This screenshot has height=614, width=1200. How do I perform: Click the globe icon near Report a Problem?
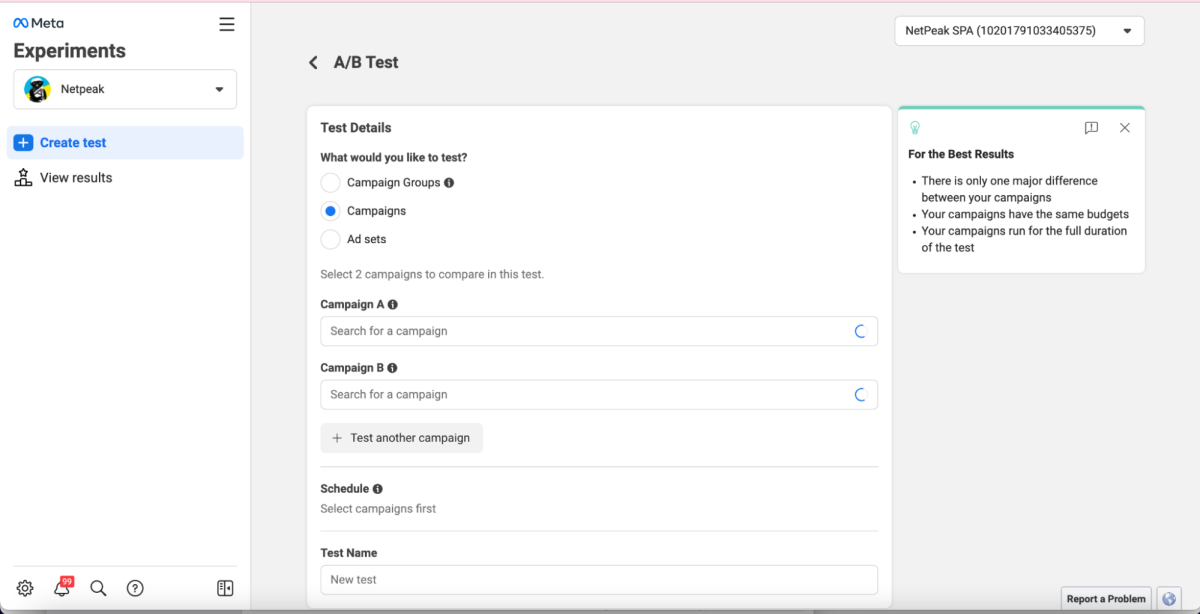(1169, 599)
